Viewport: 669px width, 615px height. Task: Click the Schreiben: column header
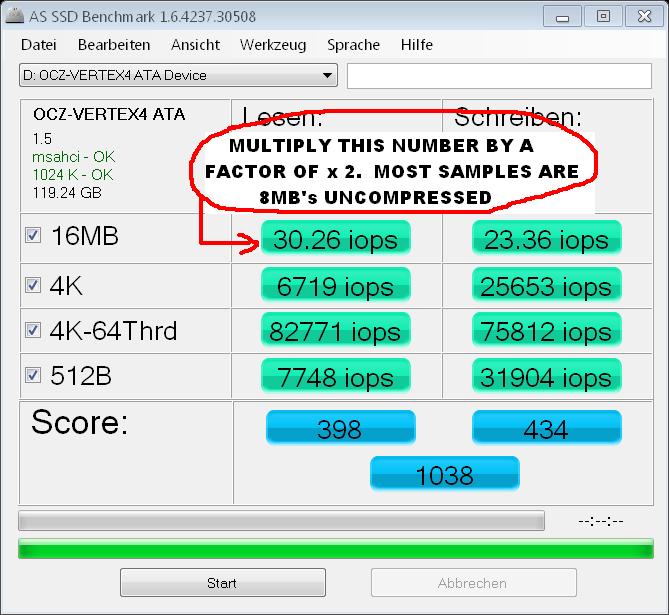518,117
